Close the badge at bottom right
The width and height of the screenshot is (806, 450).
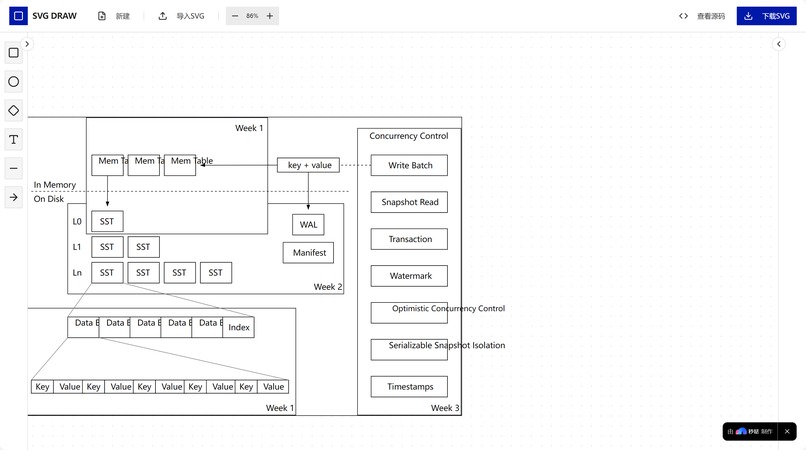click(787, 431)
